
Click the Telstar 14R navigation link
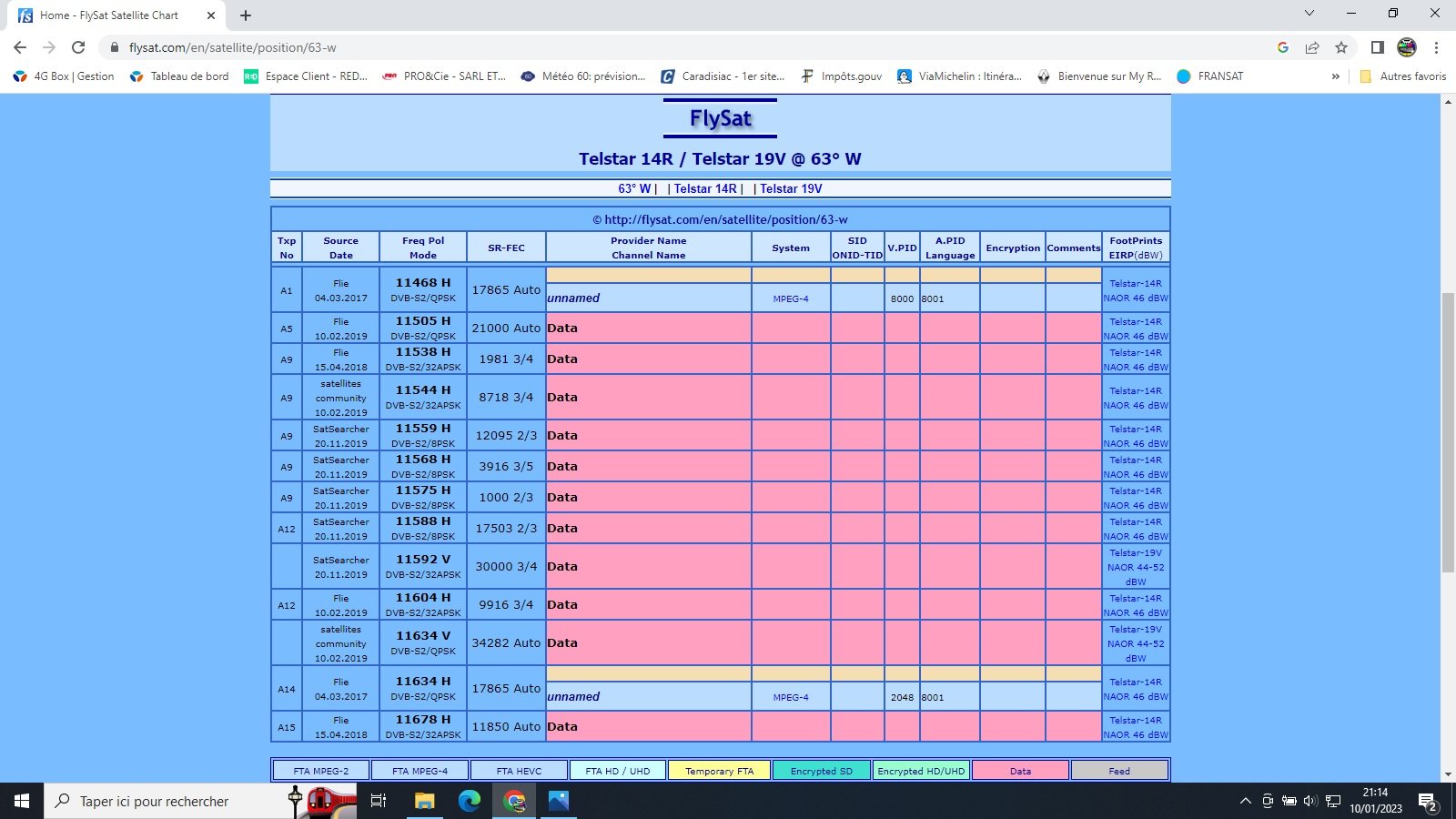[x=705, y=188]
